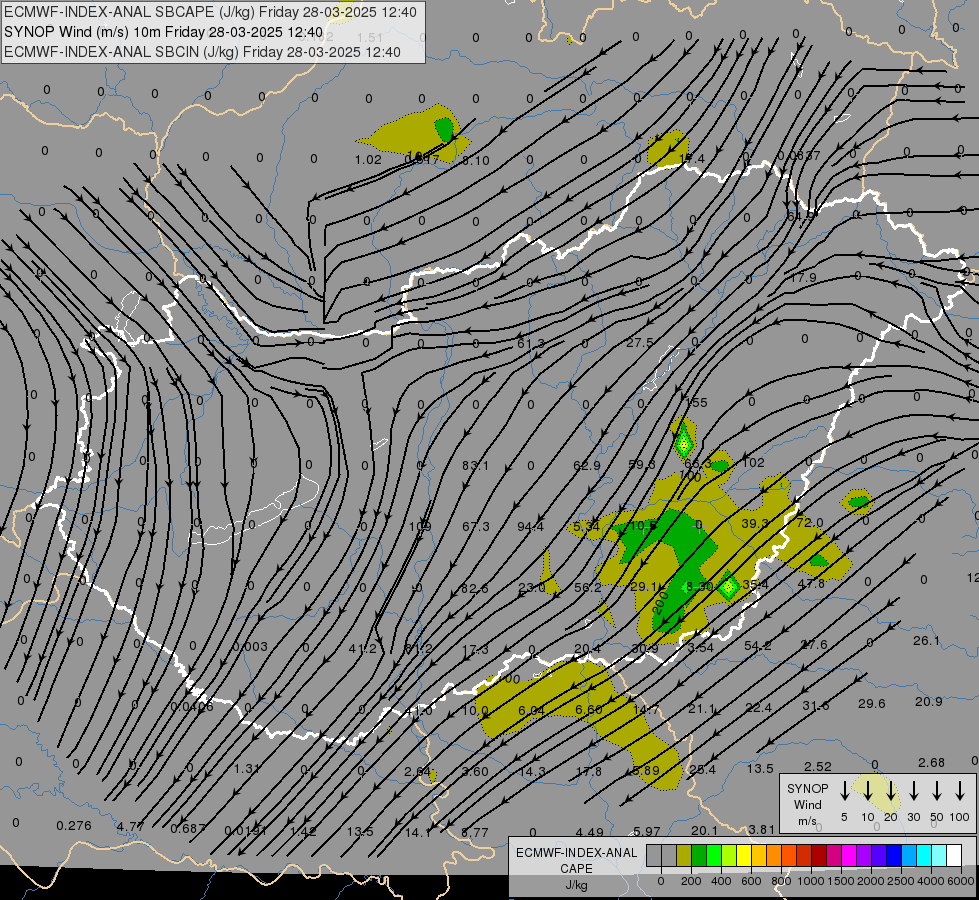
Task: Click the map value 1.02
Action: [368, 159]
